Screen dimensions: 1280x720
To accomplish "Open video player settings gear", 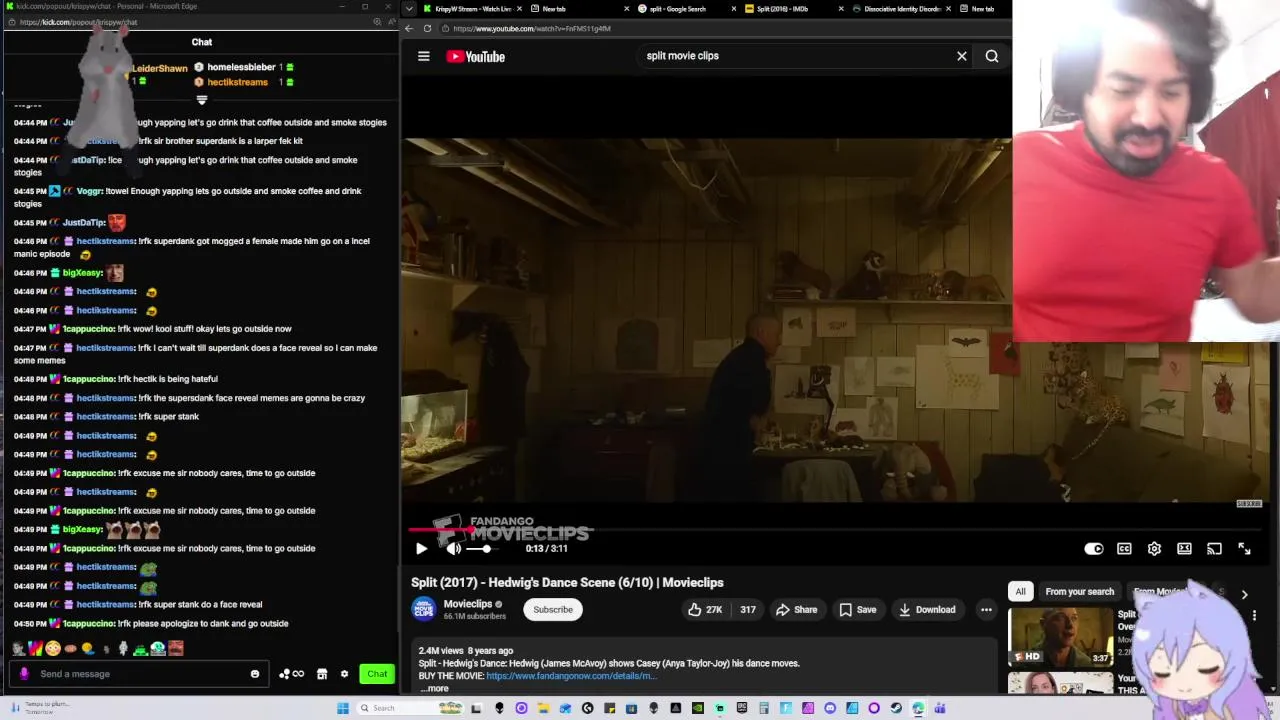I will click(x=1154, y=548).
